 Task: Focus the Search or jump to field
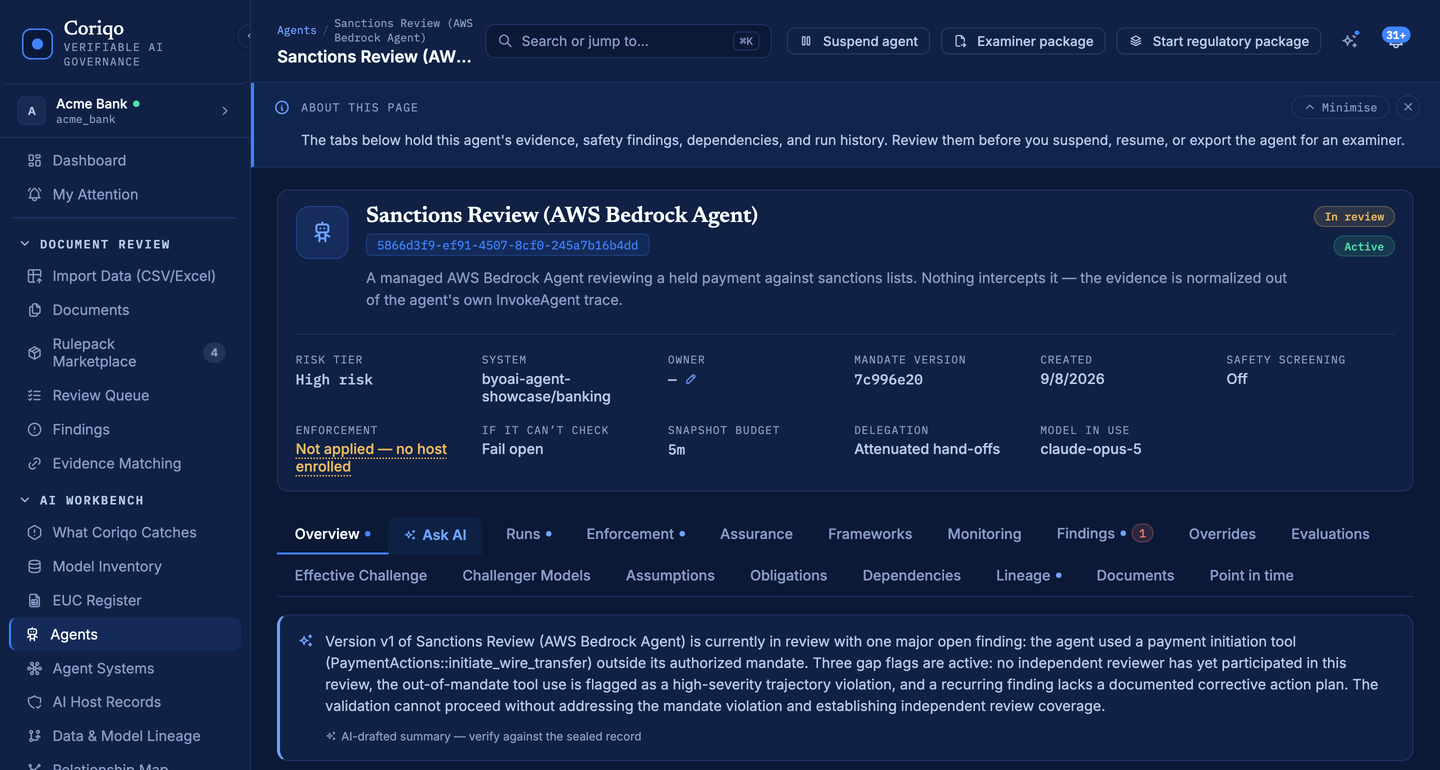tap(628, 41)
